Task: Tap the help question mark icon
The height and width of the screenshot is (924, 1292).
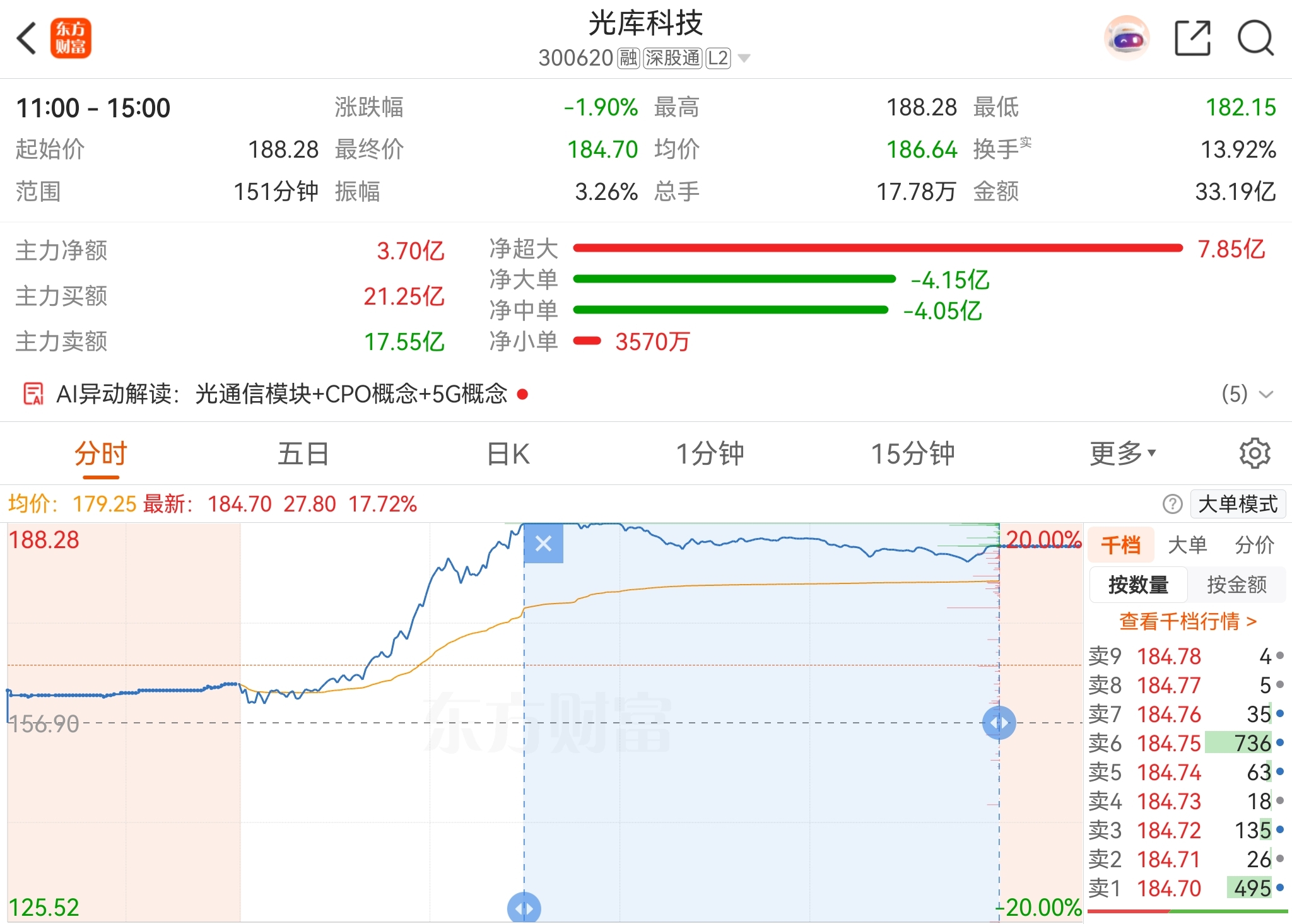Action: coord(1172,504)
